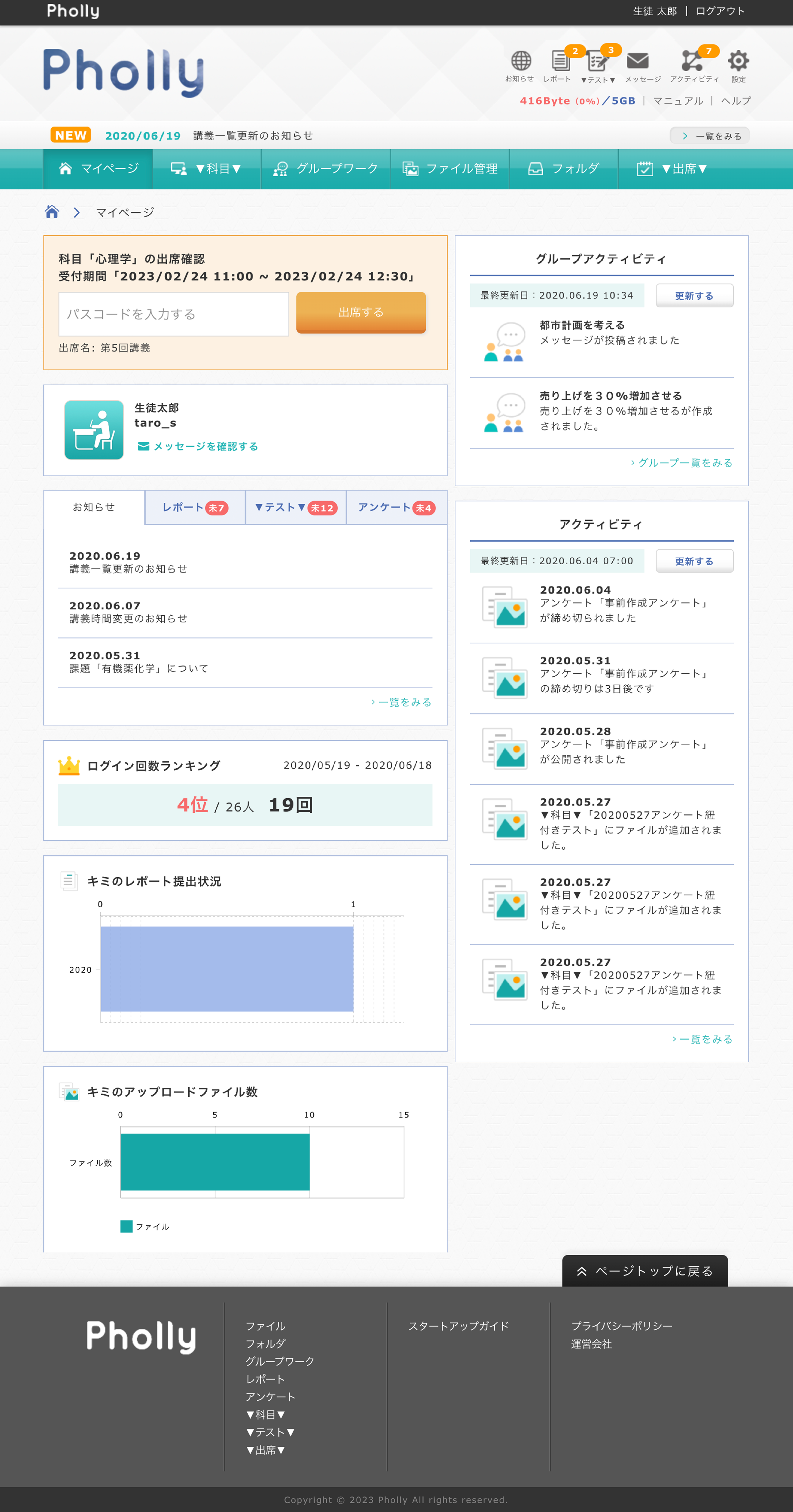The height and width of the screenshot is (1512, 793).
Task: Click the blue 2020 bar in report chart
Action: click(227, 969)
